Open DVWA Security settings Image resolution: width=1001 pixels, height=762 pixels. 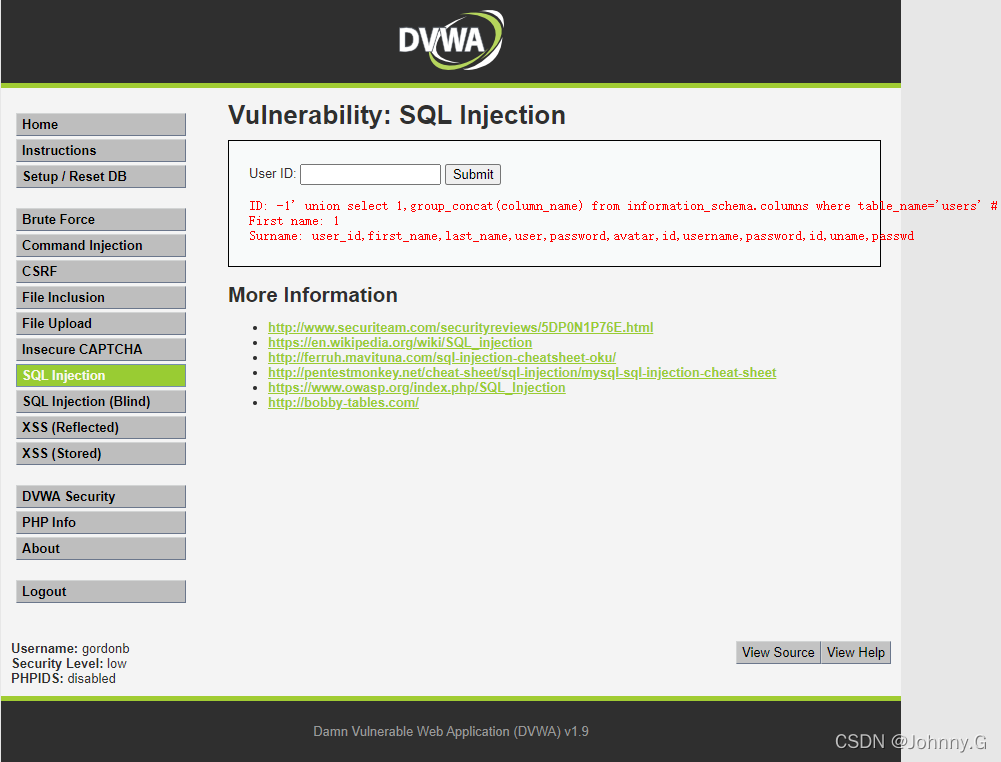[101, 497]
